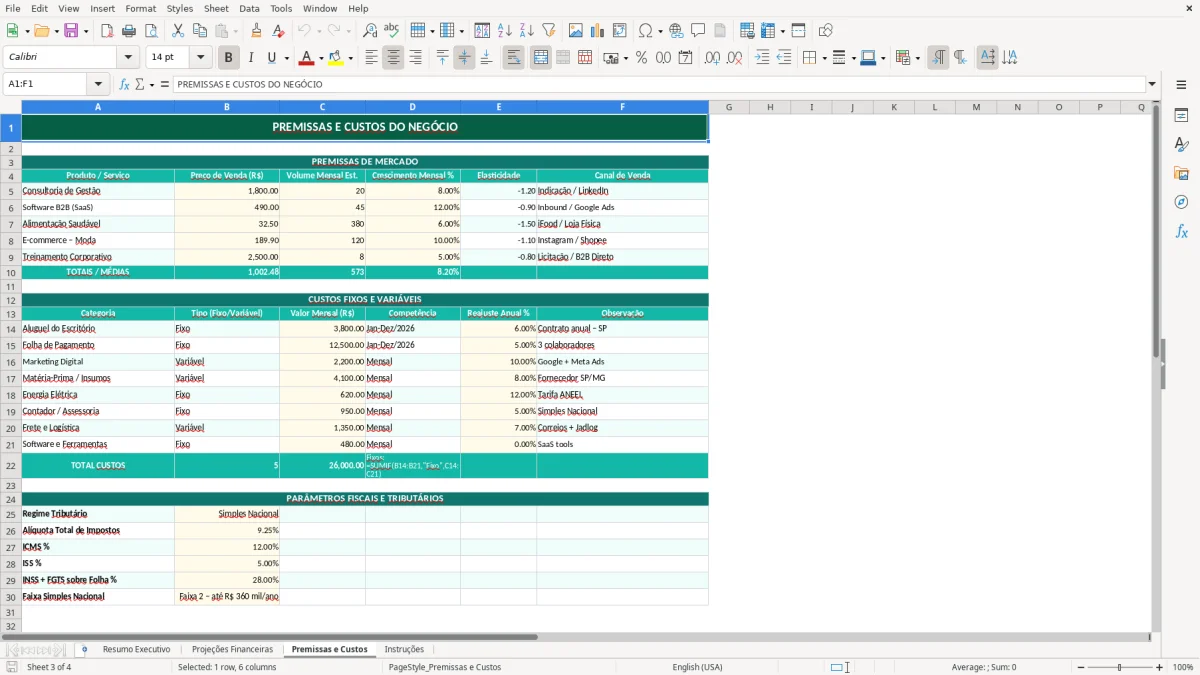Click the Copy icon
The image size is (1200, 675).
pos(200,31)
